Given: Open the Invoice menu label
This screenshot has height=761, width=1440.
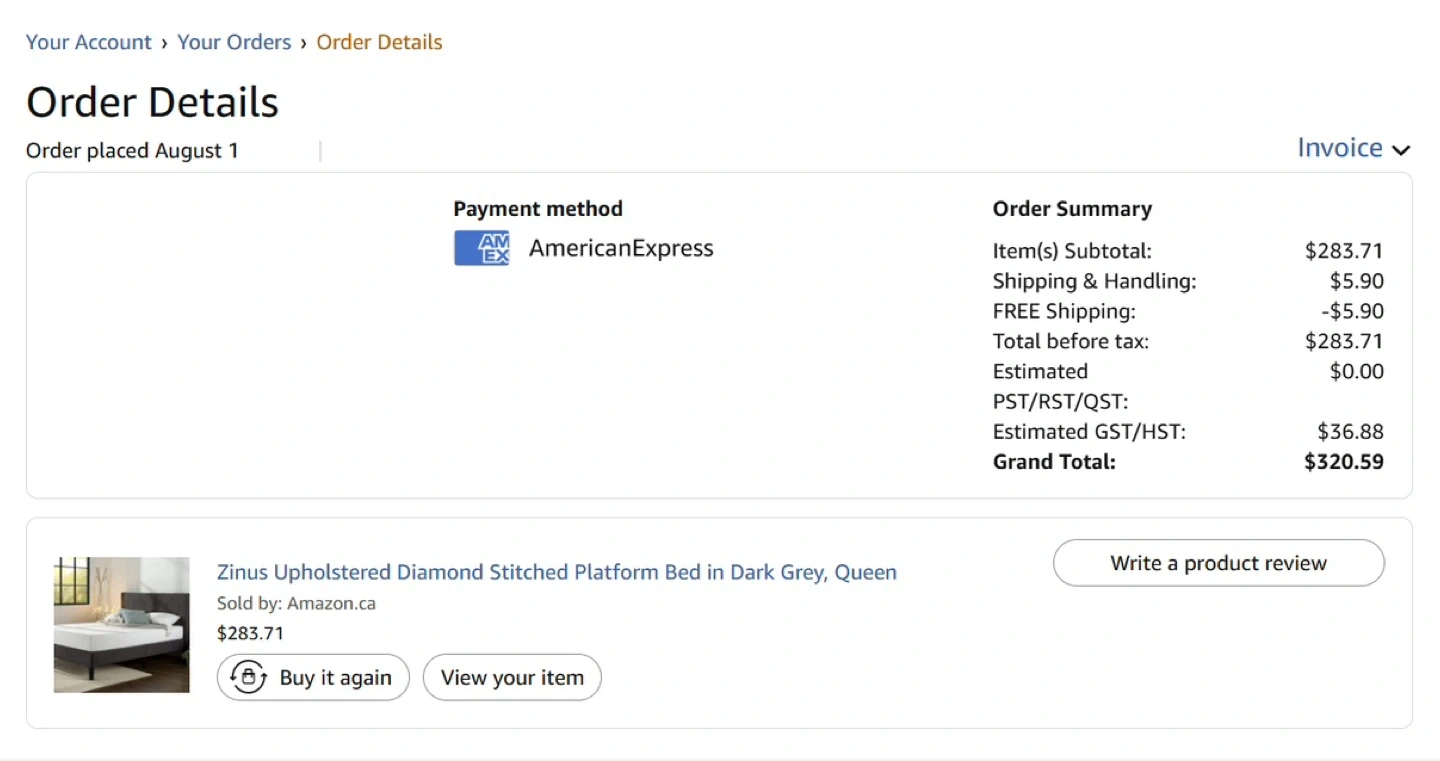Looking at the screenshot, I should click(1339, 148).
